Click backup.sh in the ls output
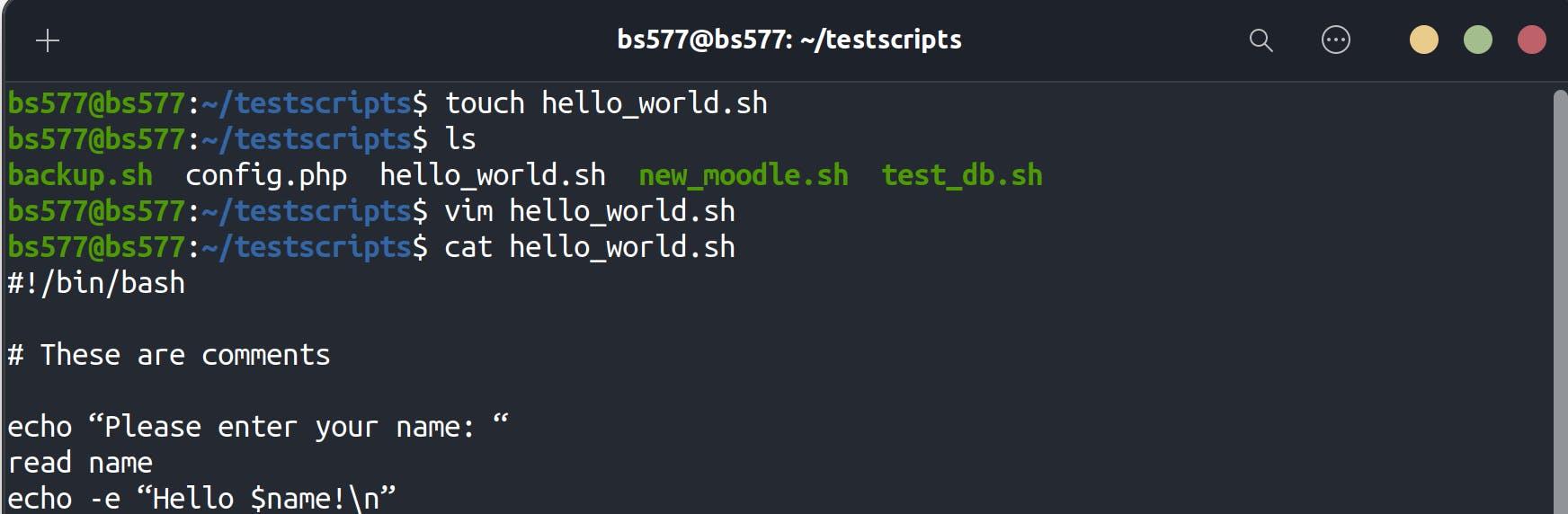1568x514 pixels. click(x=80, y=175)
